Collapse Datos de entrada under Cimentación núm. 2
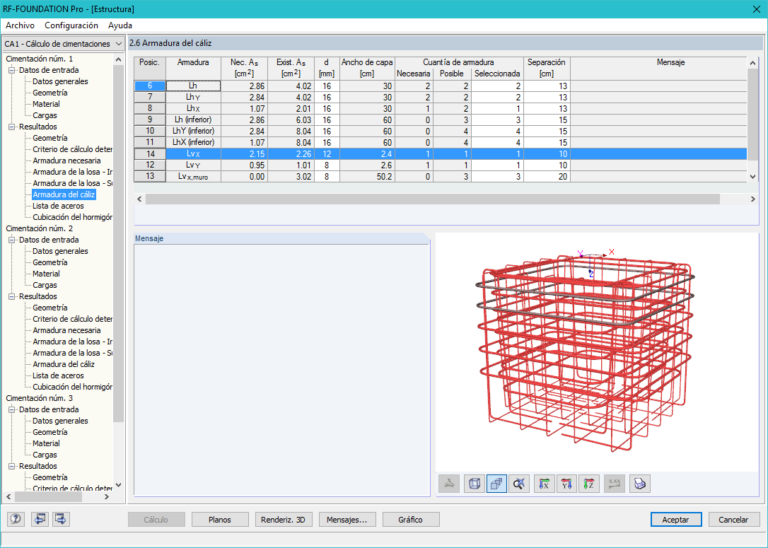The height and width of the screenshot is (548, 768). pyautogui.click(x=12, y=240)
